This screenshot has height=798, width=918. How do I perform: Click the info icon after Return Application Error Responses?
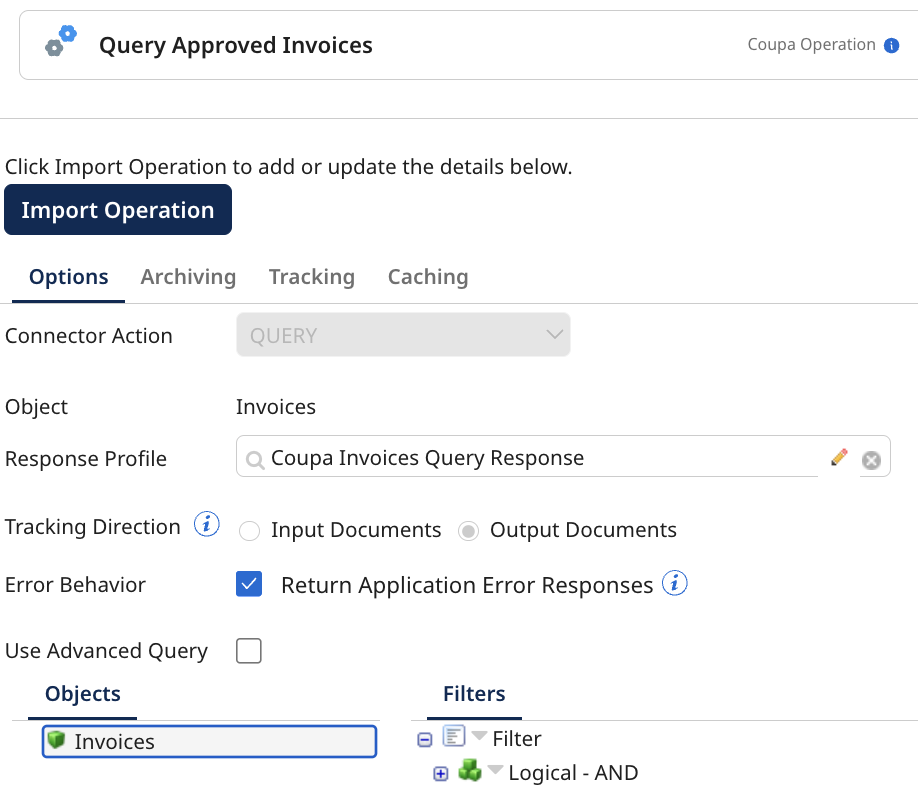pos(674,585)
